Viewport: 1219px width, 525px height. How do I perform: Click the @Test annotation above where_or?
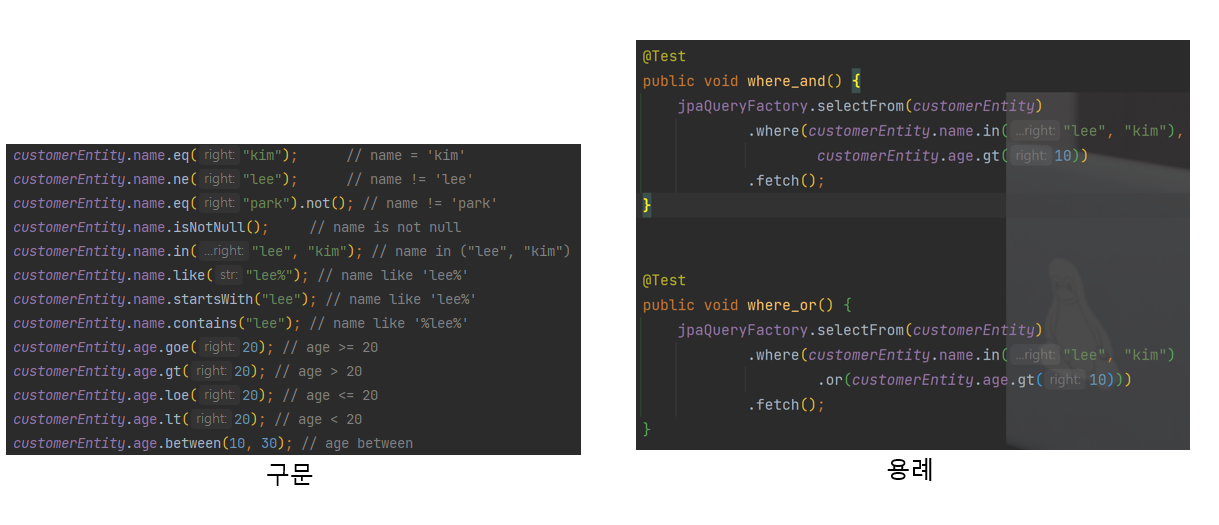pyautogui.click(x=664, y=280)
